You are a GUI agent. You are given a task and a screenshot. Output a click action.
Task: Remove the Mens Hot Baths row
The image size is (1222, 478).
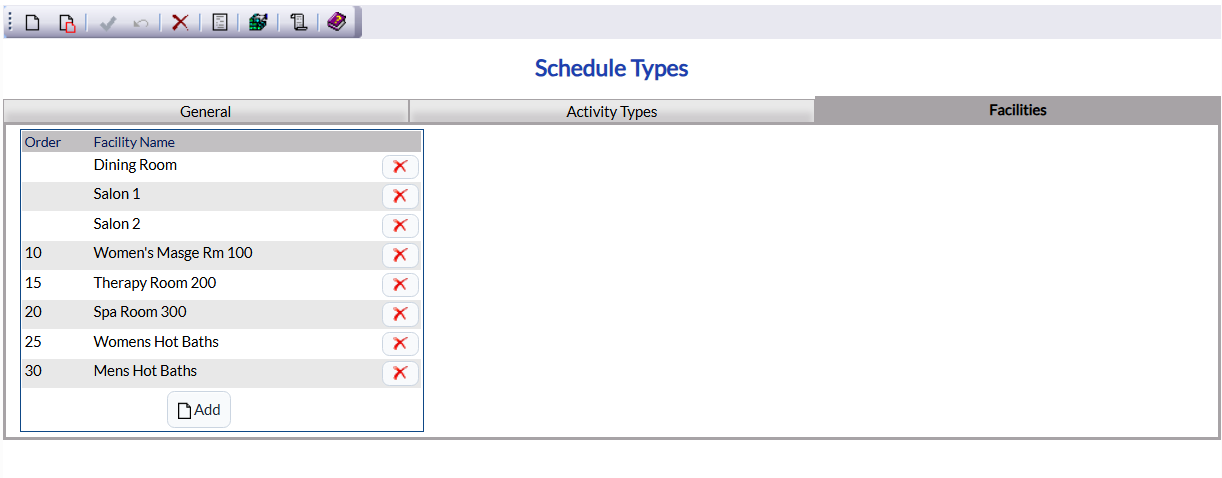400,373
